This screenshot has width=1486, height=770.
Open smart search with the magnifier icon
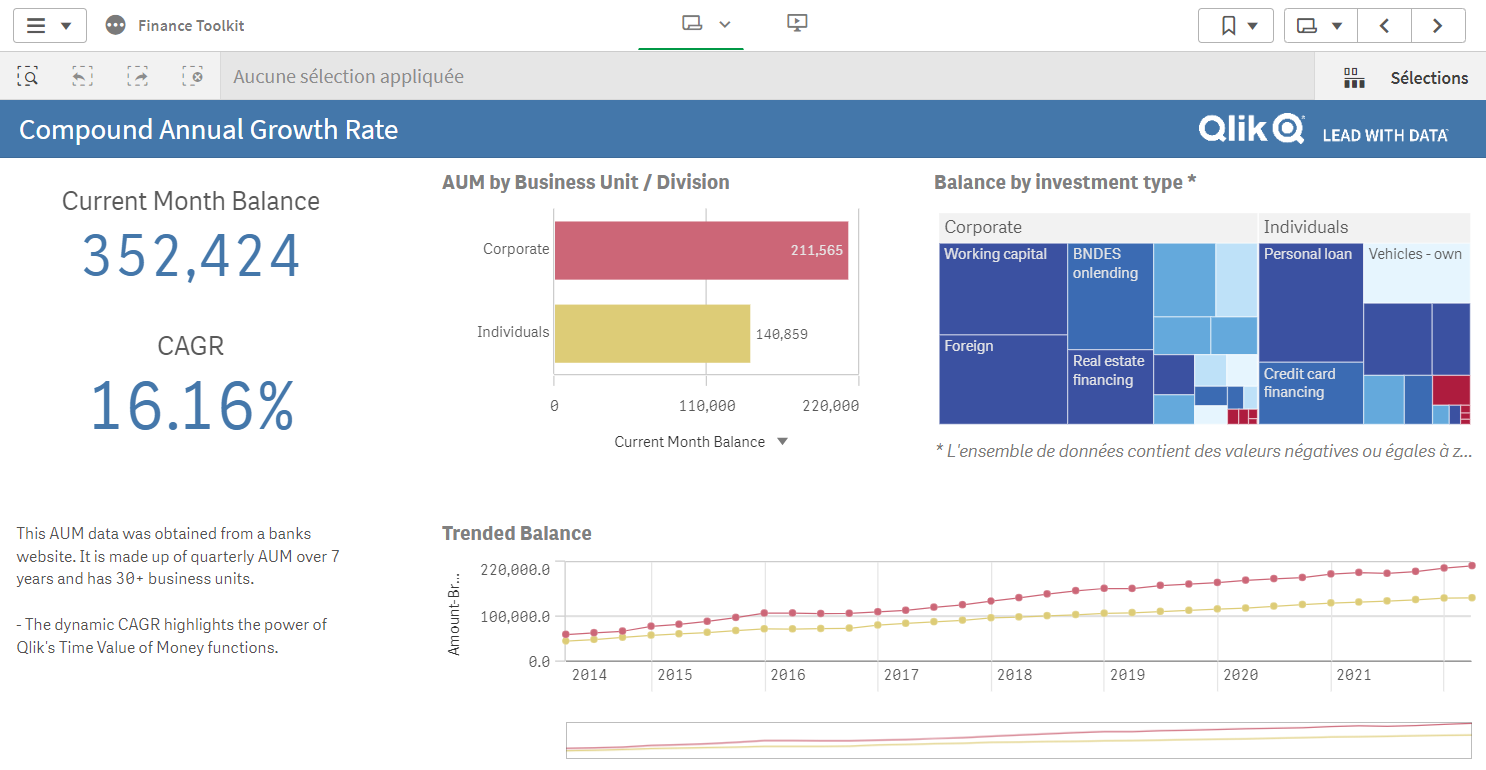coord(27,76)
